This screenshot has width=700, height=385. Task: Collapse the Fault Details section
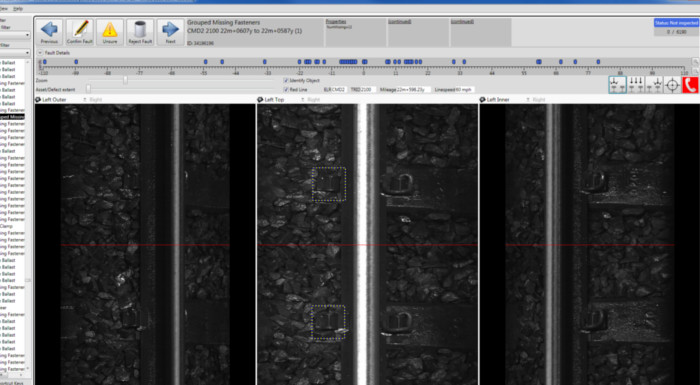coord(39,53)
